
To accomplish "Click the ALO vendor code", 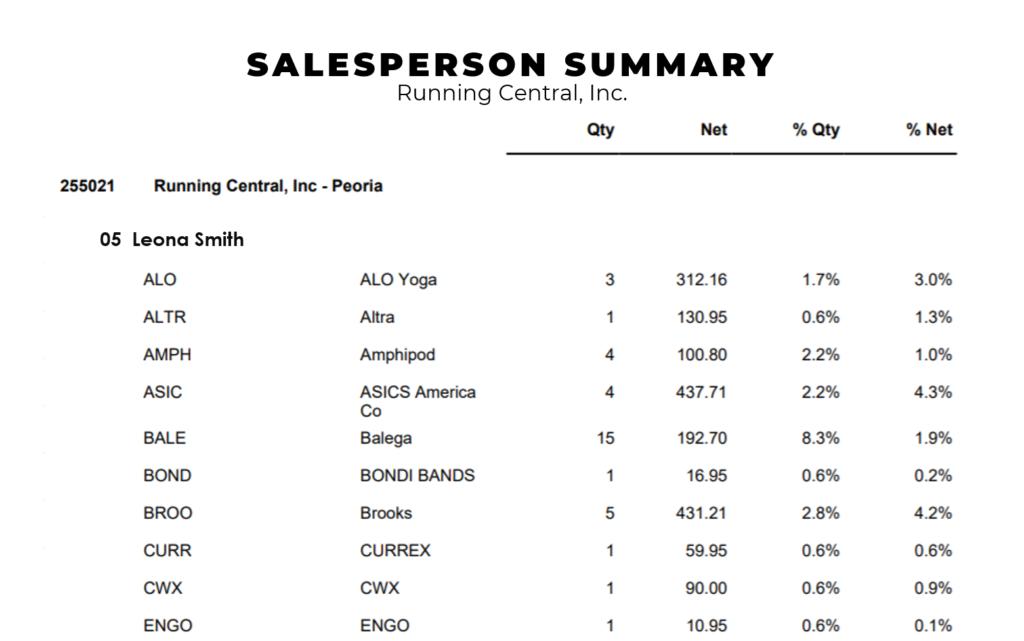I will 159,279.
